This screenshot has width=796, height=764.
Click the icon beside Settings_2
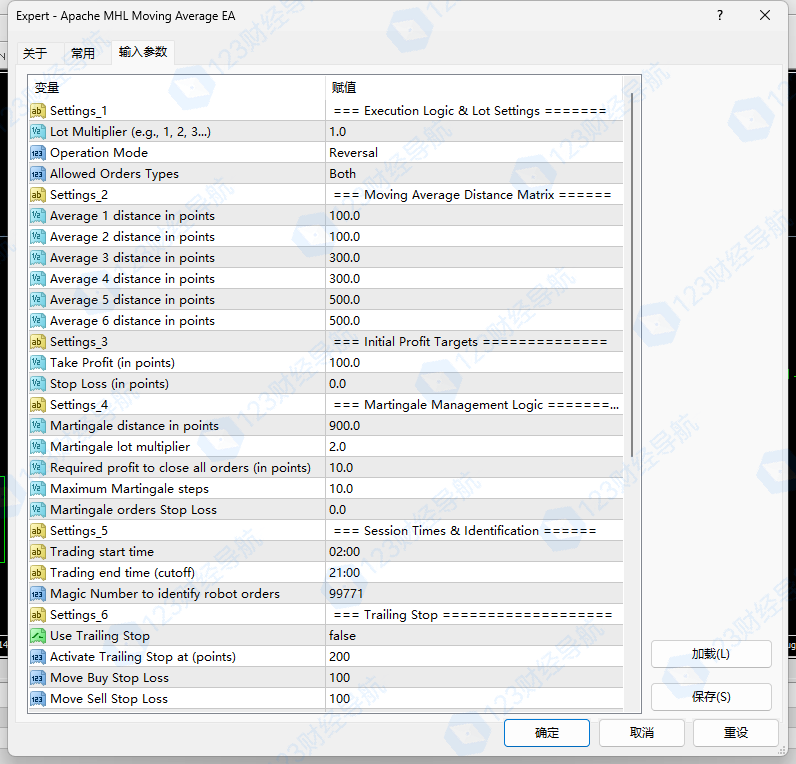pyautogui.click(x=38, y=195)
